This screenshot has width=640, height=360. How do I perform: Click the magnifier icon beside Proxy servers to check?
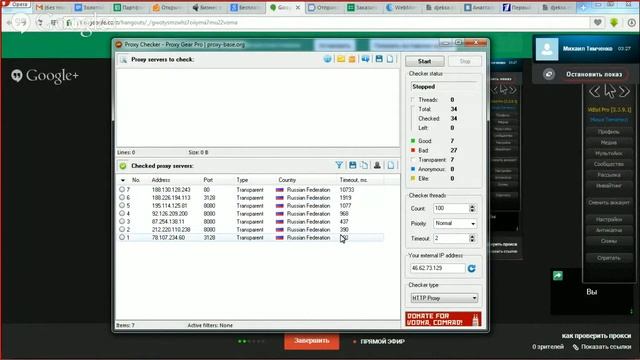(123, 60)
